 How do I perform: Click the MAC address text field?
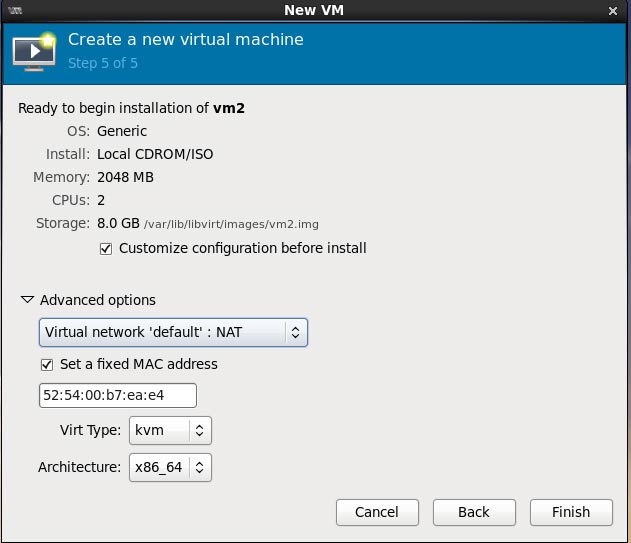coord(117,396)
